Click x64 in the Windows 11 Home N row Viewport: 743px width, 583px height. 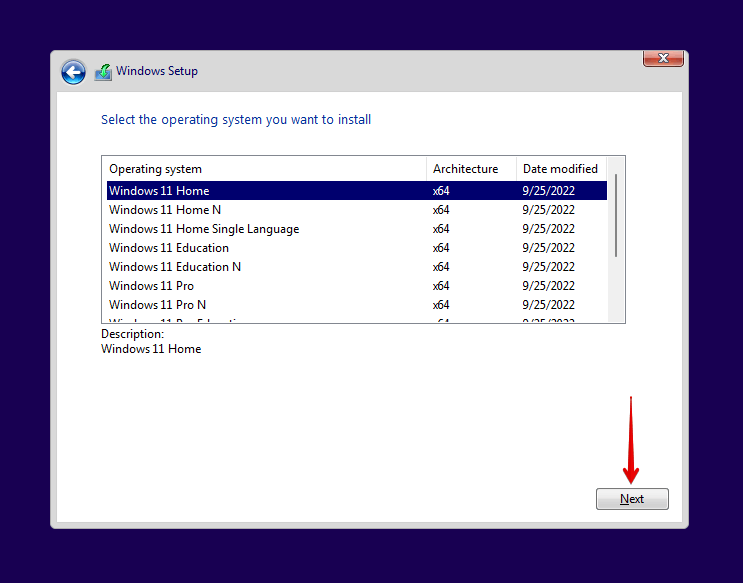pos(441,210)
